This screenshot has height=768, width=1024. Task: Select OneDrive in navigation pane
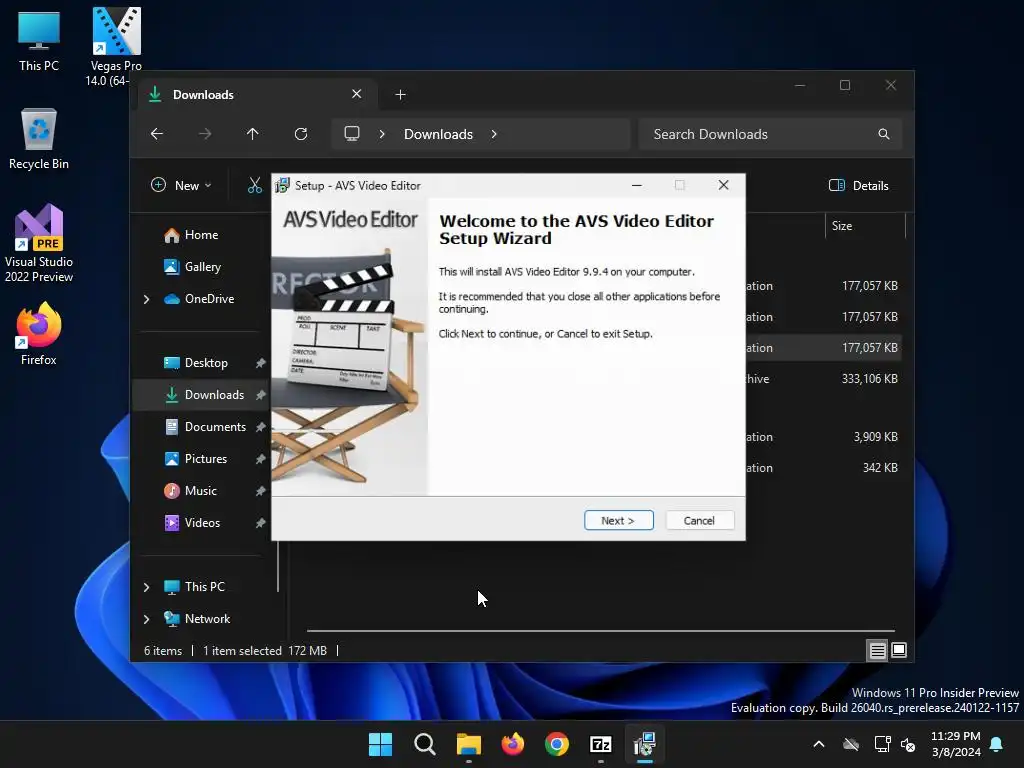(209, 299)
